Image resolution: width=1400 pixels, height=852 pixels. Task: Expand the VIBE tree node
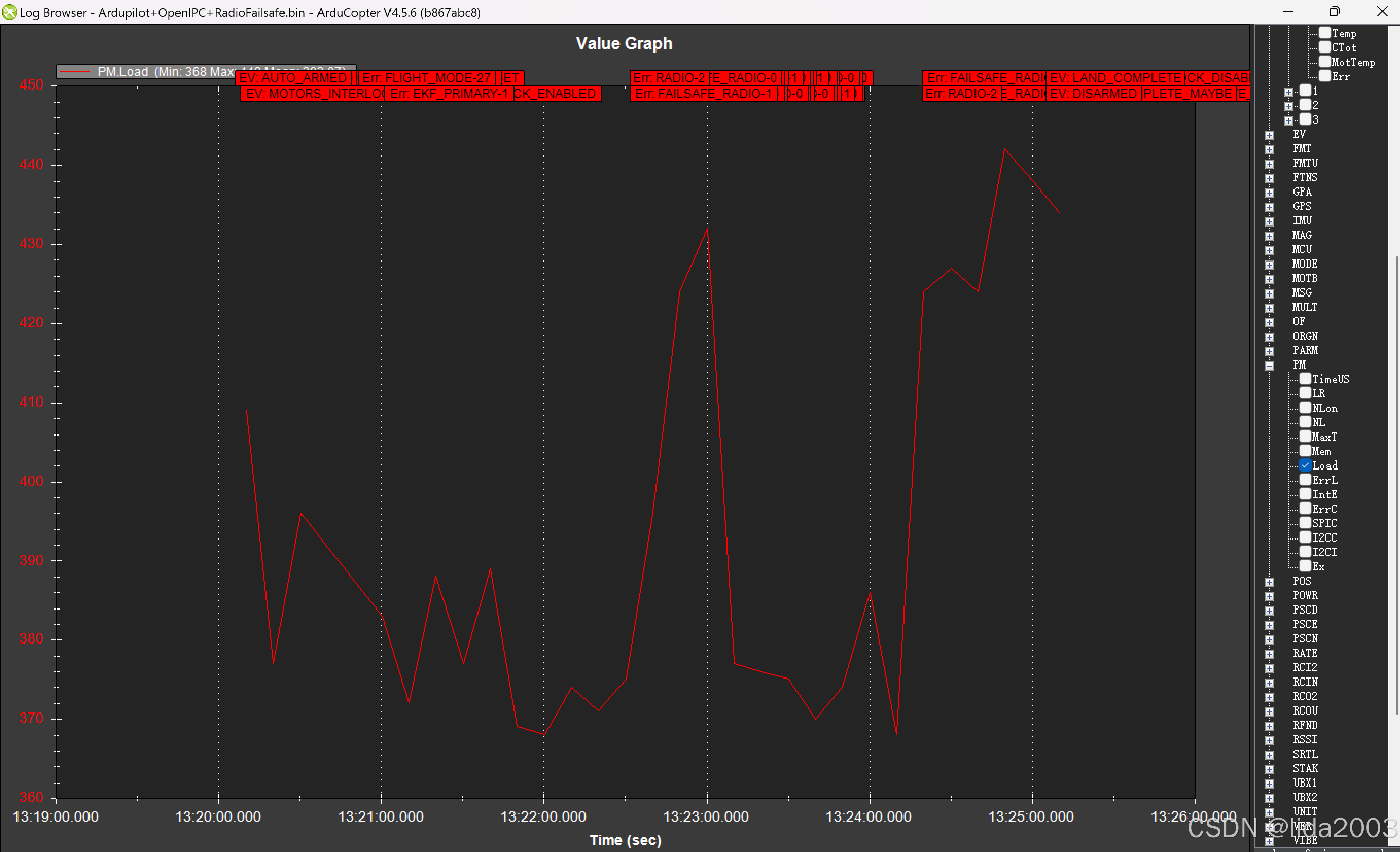click(x=1269, y=841)
